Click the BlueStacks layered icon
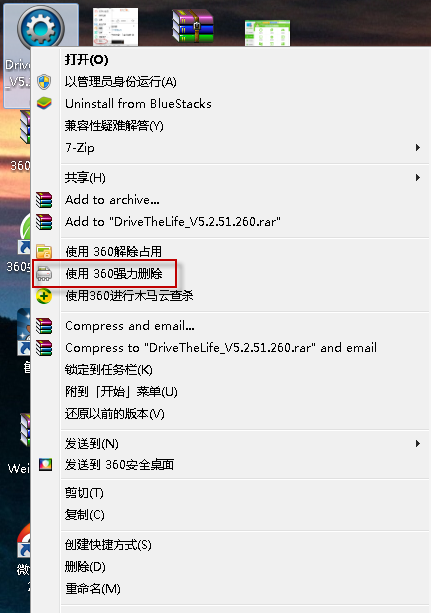The height and width of the screenshot is (613, 431). 44,103
